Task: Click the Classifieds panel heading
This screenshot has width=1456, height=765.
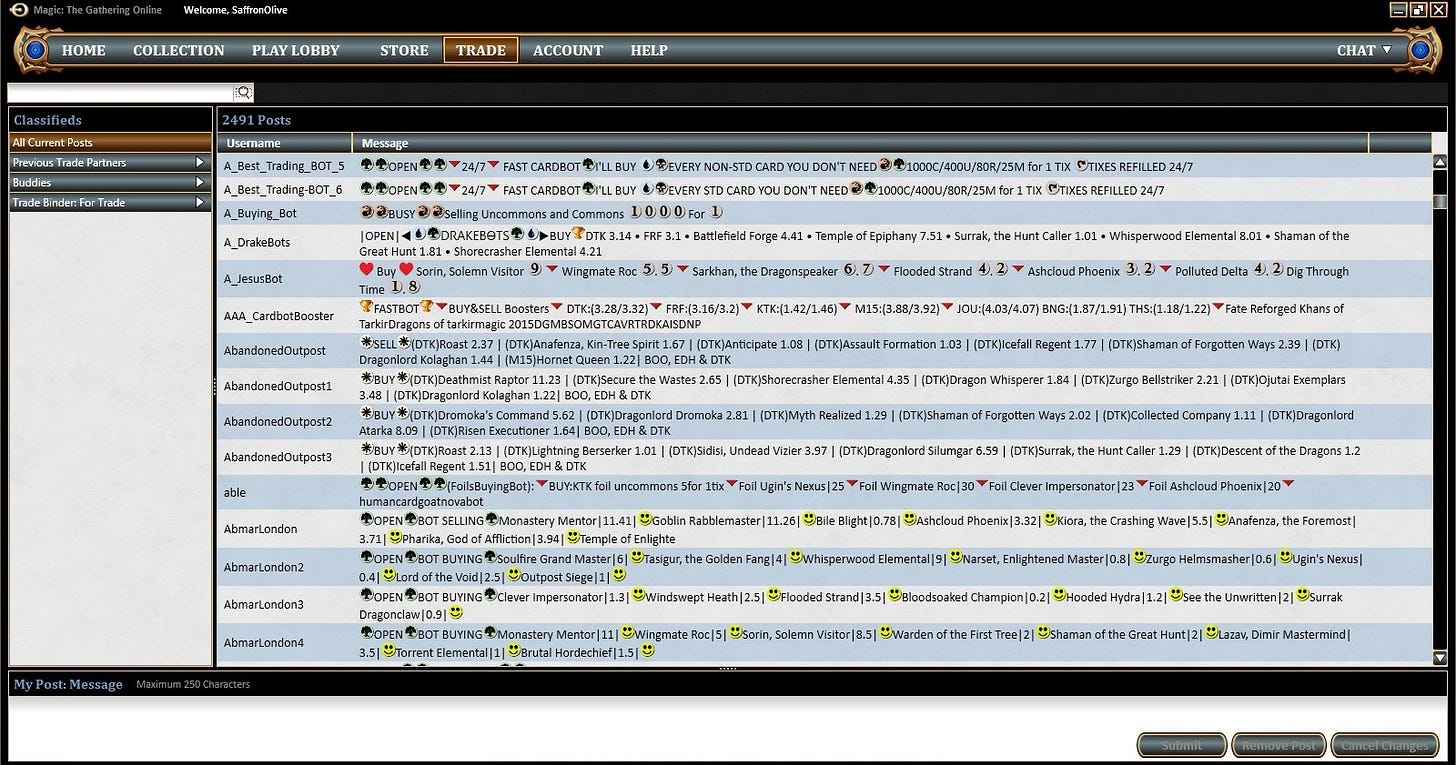Action: [48, 120]
